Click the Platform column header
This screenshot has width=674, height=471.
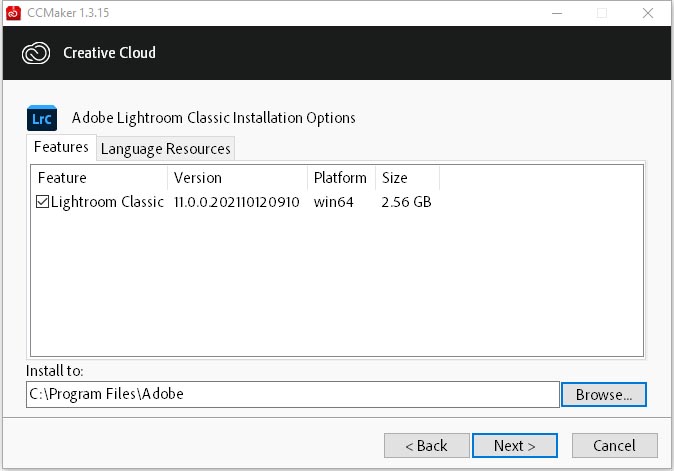pos(341,178)
